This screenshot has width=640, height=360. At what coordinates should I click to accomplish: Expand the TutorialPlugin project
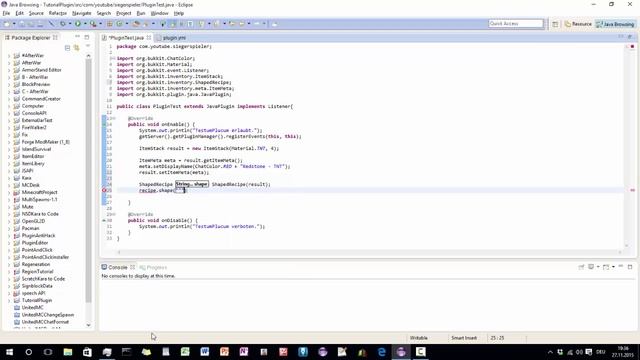pyautogui.click(x=9, y=300)
